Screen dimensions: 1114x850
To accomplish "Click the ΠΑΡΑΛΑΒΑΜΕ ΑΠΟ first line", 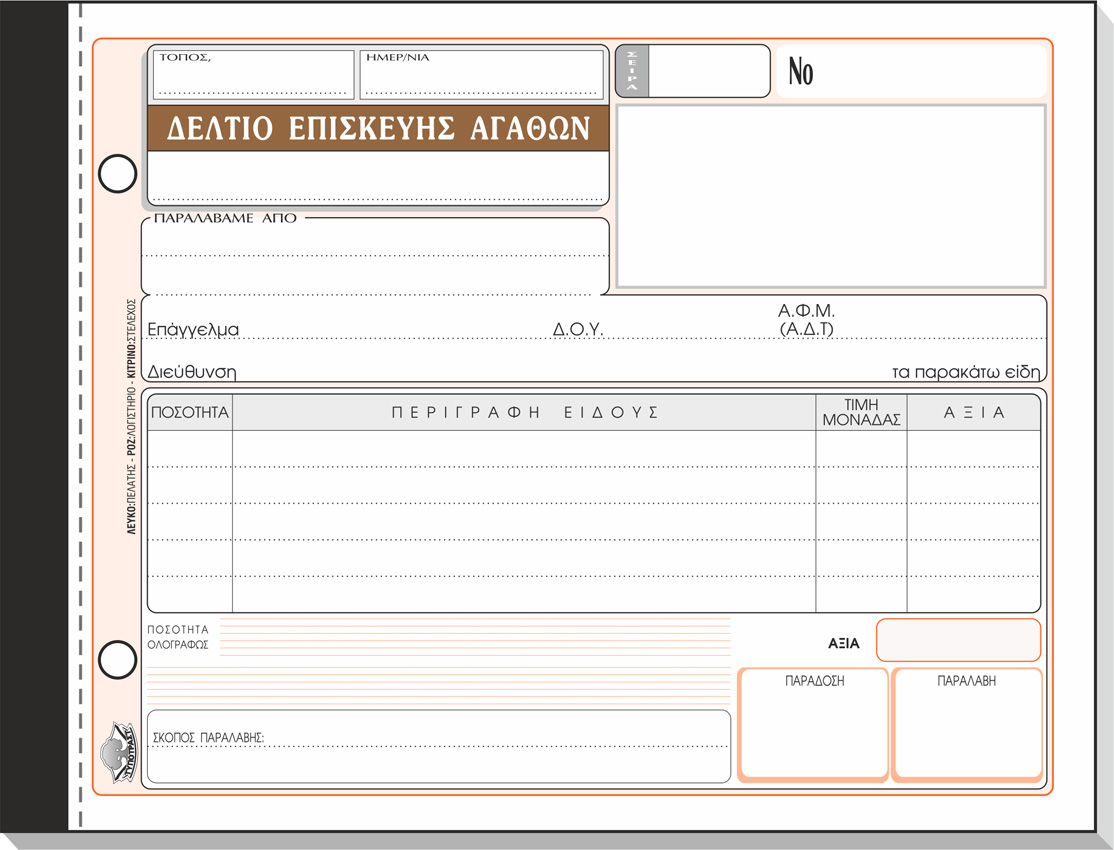I will [376, 245].
